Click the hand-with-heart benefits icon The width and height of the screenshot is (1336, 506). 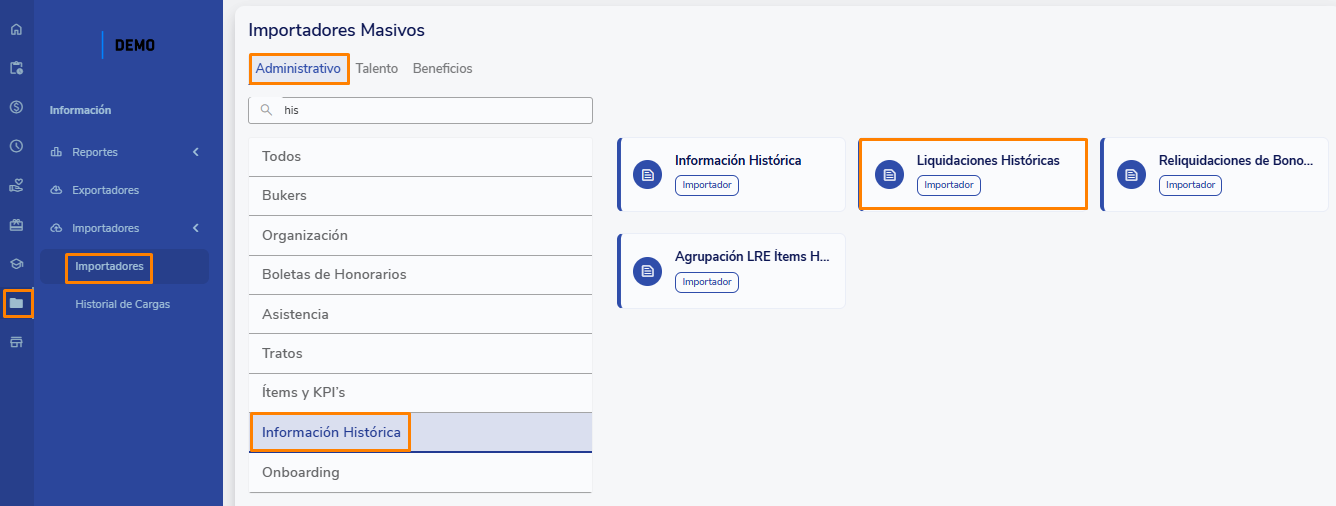click(16, 185)
